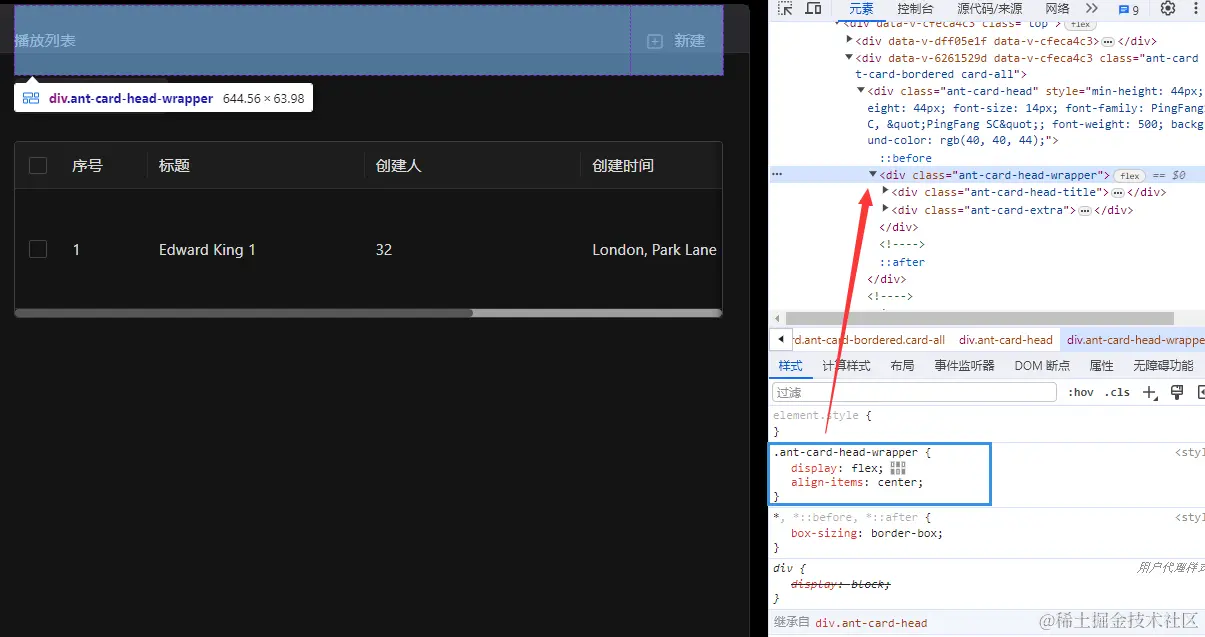Collapse the ant-card-head-wrapper div node

point(873,174)
